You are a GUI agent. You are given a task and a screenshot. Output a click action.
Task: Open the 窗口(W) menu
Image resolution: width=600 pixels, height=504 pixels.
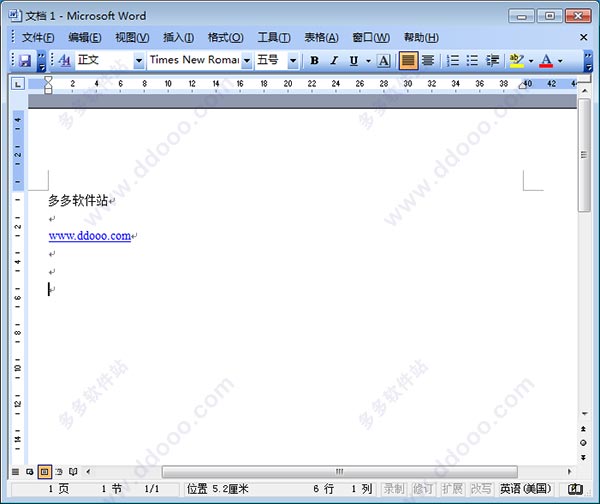click(x=371, y=38)
